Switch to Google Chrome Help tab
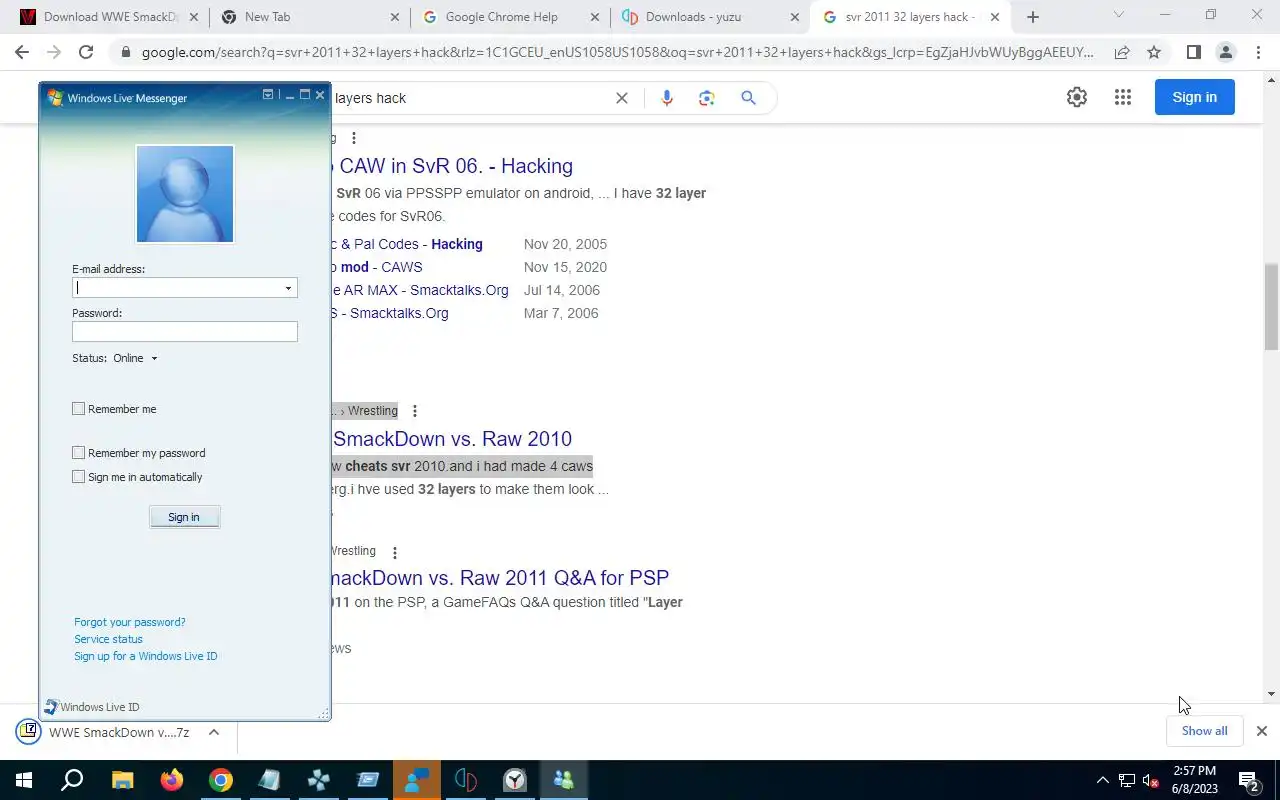Screen dimensions: 1280x800 [x=510, y=17]
